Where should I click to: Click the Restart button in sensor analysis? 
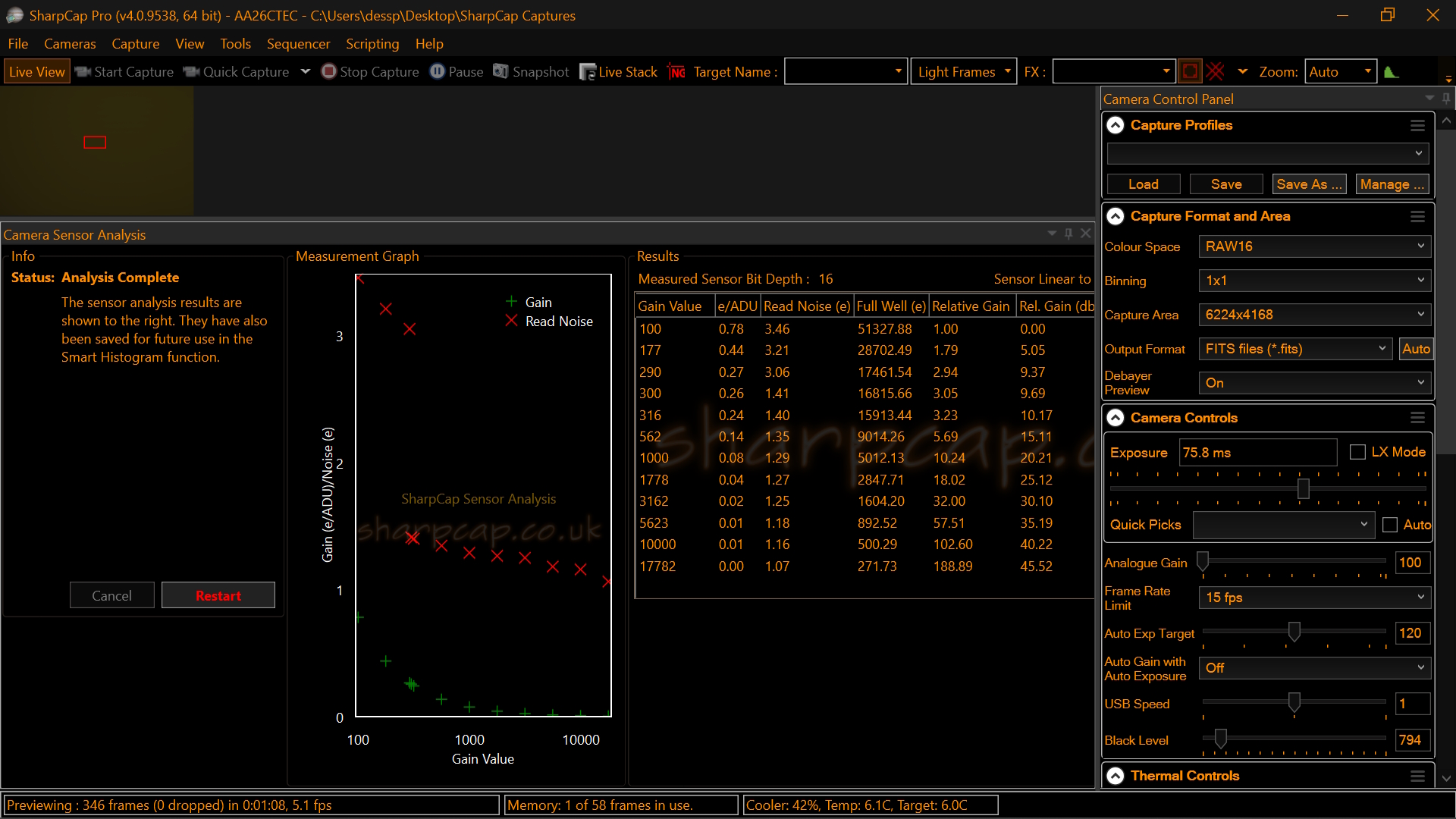tap(218, 596)
